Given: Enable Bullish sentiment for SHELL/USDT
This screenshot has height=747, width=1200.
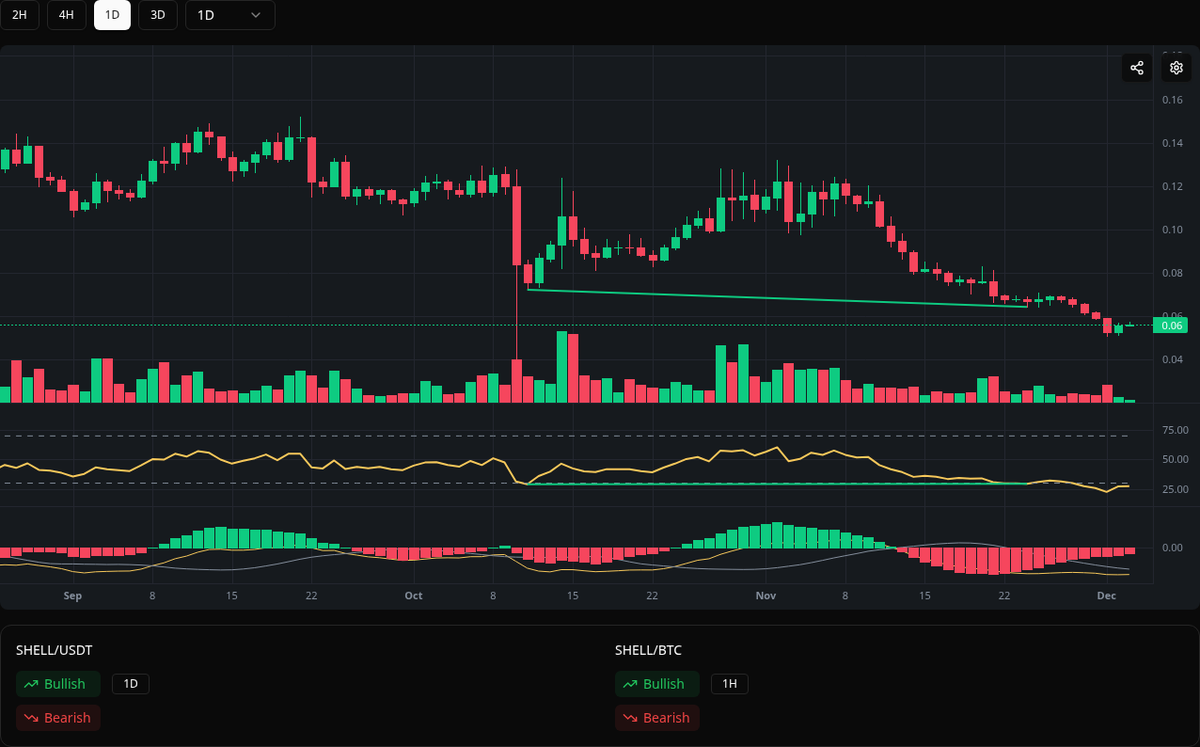Looking at the screenshot, I should (58, 683).
